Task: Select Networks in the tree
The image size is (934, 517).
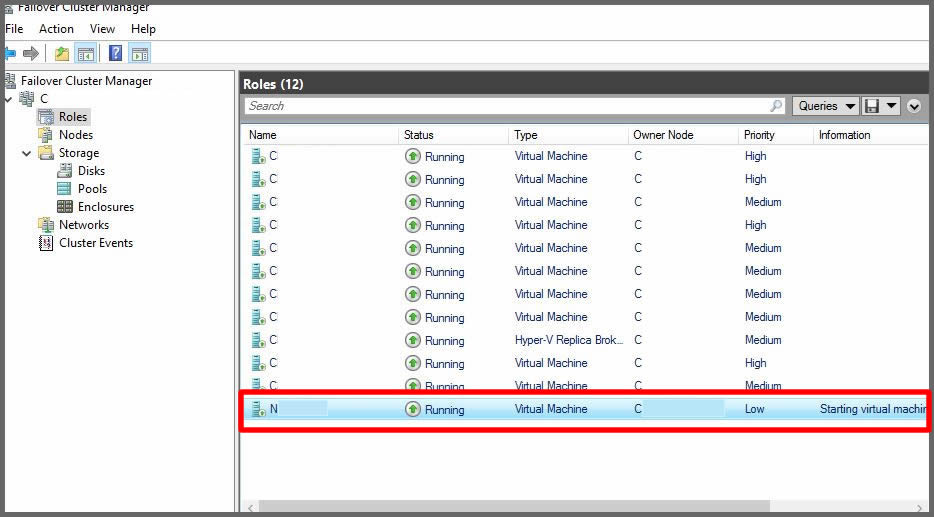Action: [x=84, y=225]
